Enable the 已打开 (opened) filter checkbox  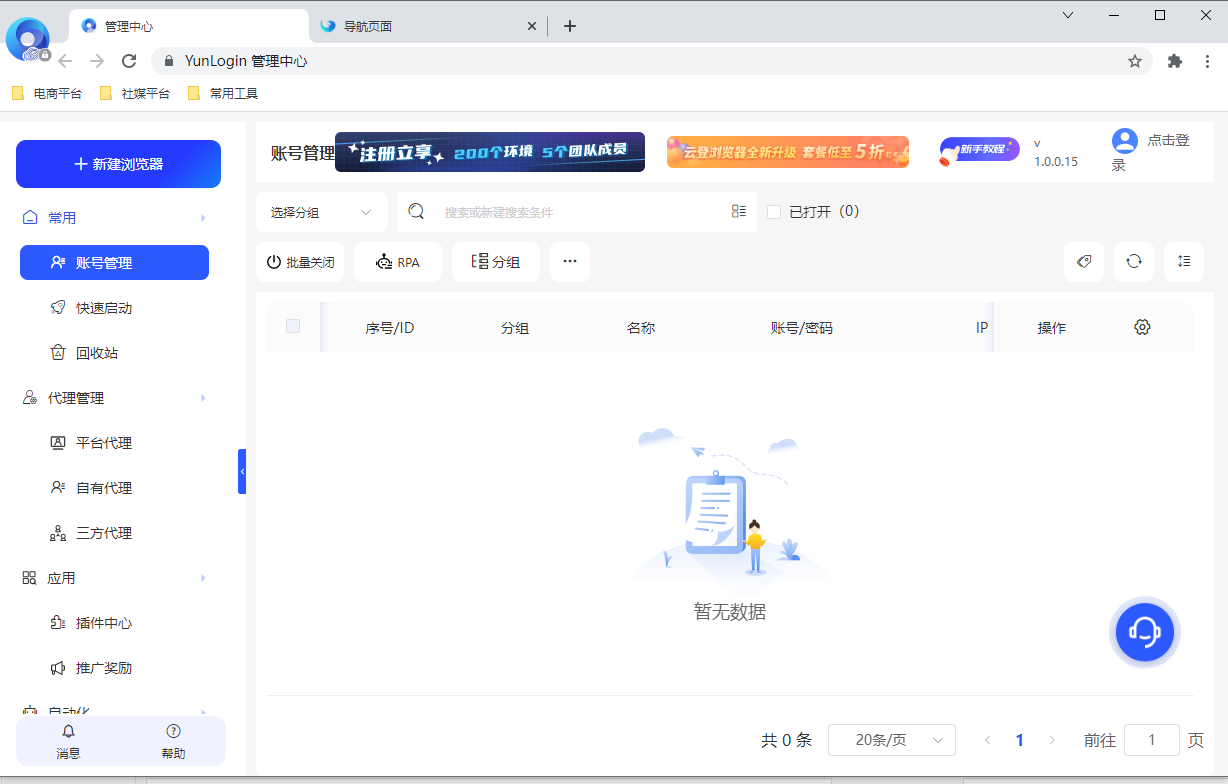774,211
